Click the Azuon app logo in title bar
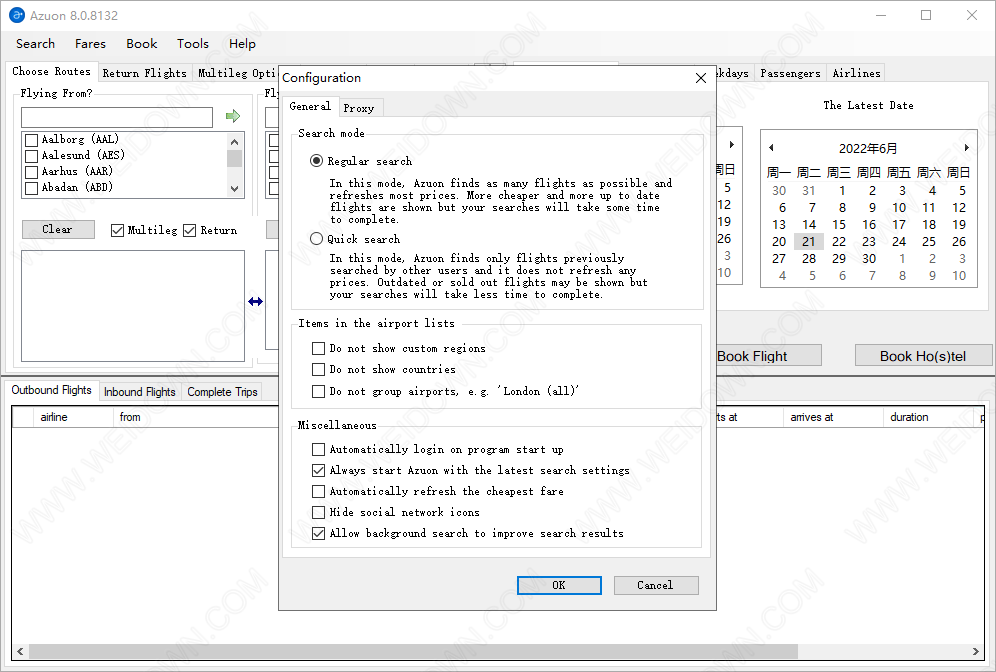 click(17, 15)
